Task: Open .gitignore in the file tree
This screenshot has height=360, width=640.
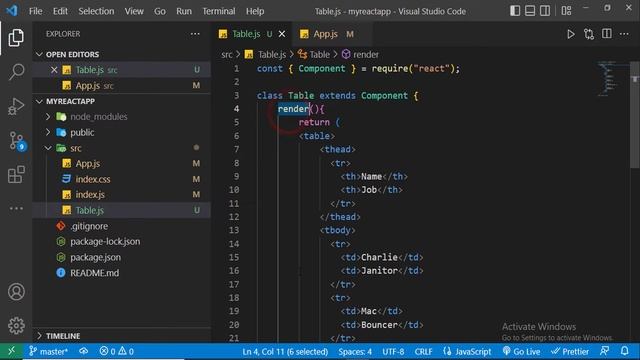Action: pos(89,226)
